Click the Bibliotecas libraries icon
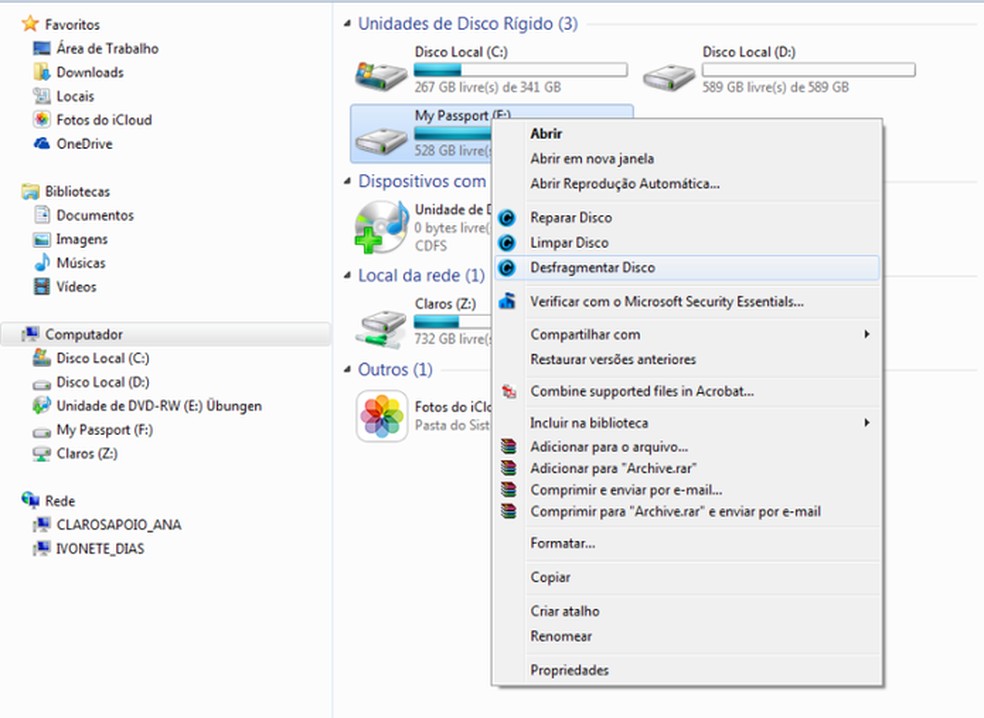 (29, 191)
